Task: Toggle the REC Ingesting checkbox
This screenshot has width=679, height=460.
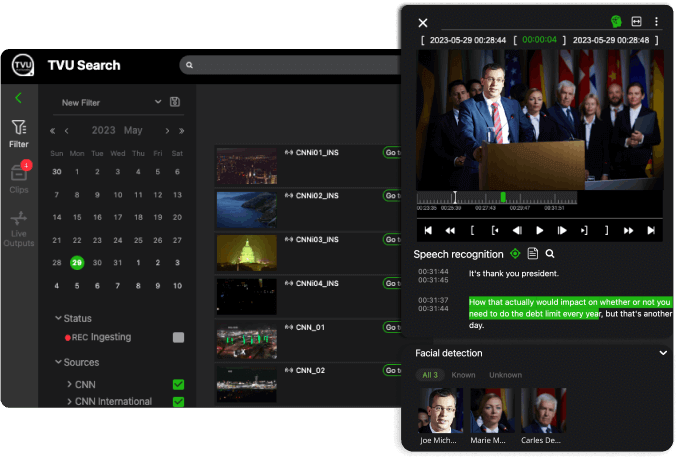Action: tap(178, 337)
